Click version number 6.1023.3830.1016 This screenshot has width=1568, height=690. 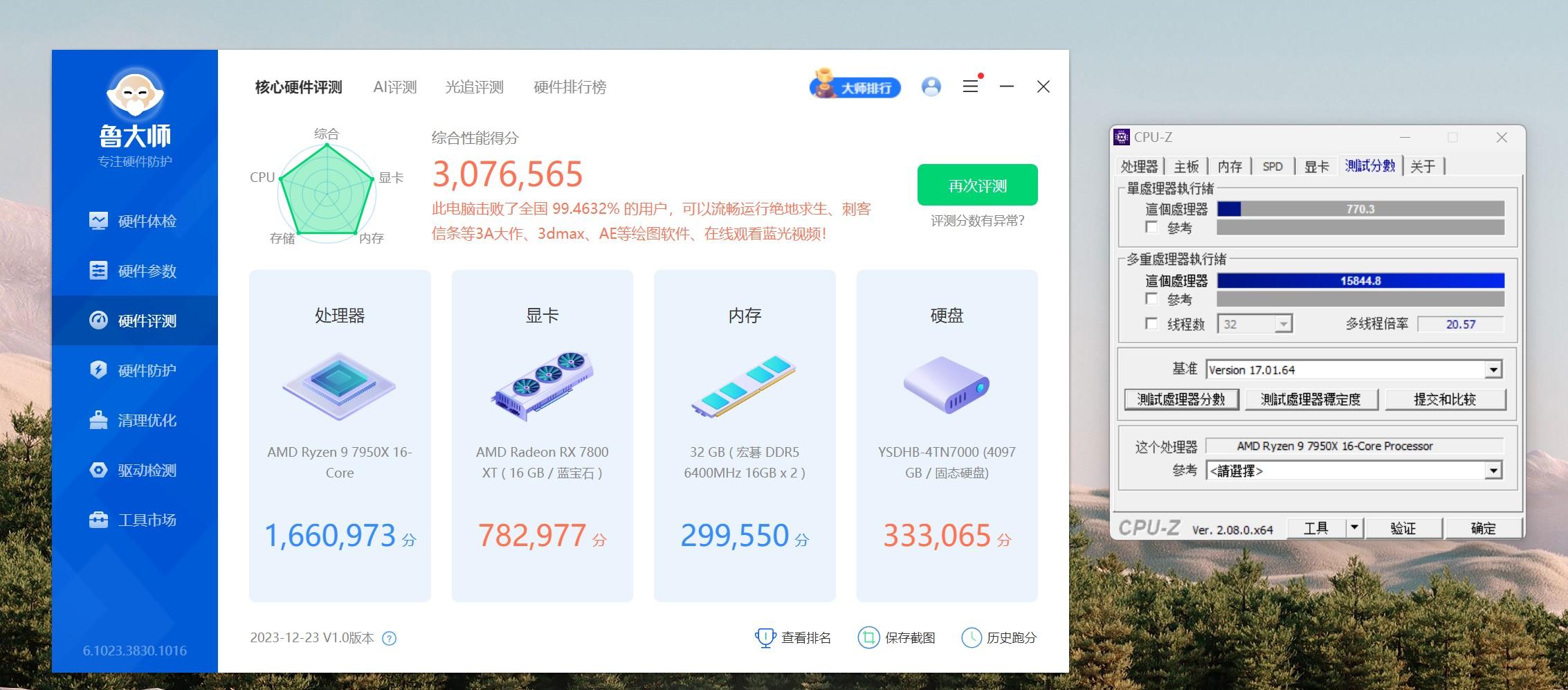tap(135, 651)
